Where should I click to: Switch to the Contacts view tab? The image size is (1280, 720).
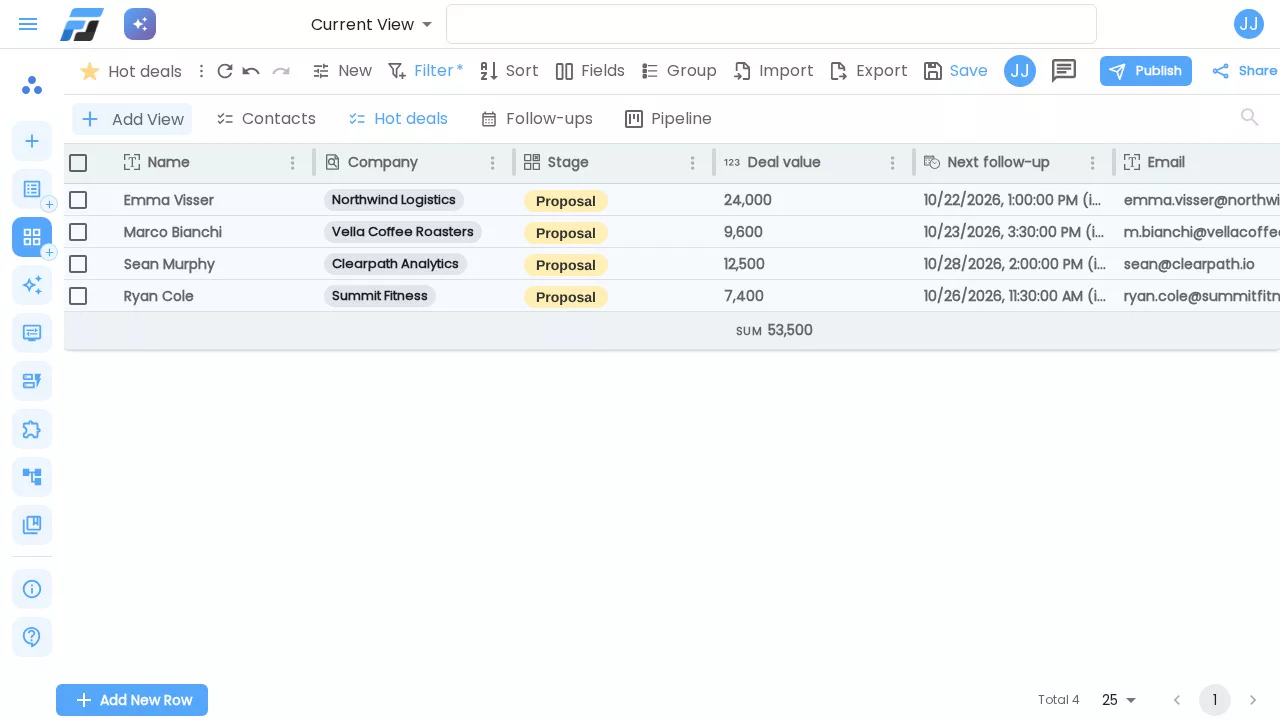(x=266, y=119)
